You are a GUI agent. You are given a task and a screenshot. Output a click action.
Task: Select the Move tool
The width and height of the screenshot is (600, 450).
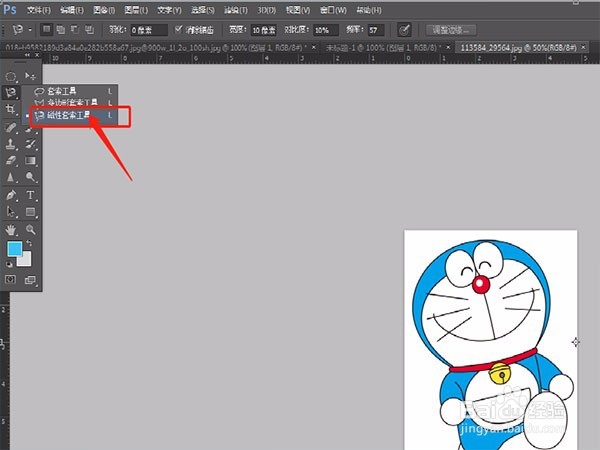(x=30, y=76)
